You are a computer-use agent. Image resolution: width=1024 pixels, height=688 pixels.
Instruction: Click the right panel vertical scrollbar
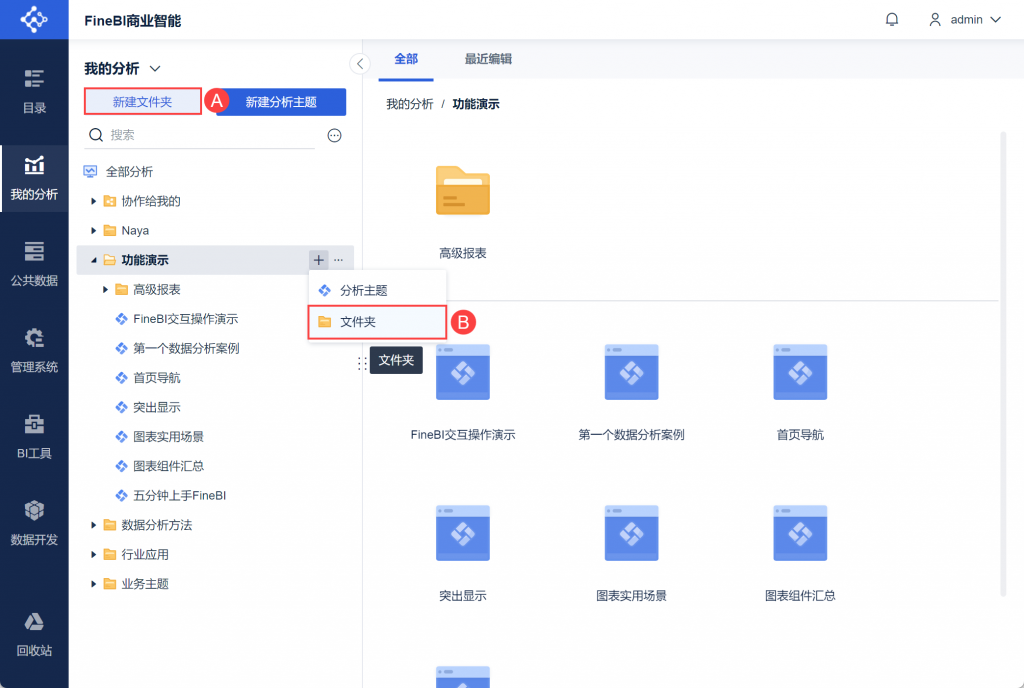point(1003,364)
